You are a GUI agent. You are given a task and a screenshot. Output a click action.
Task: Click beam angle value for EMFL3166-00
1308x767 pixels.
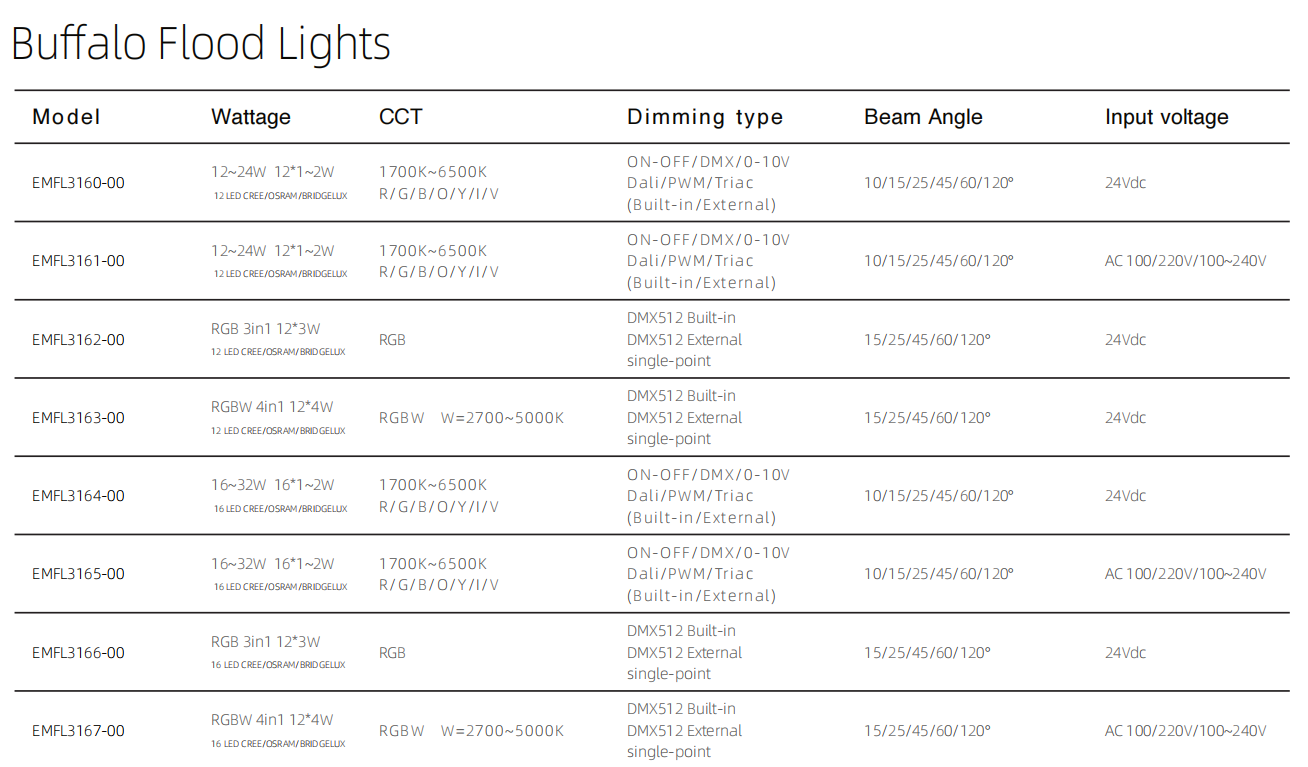pos(927,653)
